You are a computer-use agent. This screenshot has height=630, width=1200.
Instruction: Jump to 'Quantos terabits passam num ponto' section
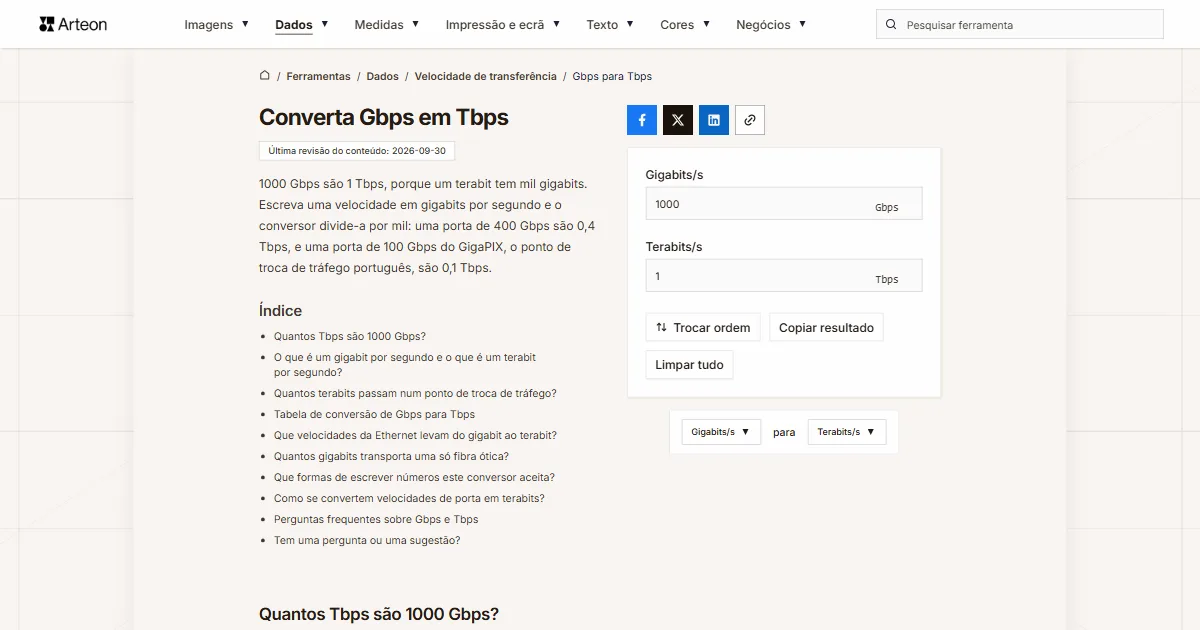click(x=415, y=393)
